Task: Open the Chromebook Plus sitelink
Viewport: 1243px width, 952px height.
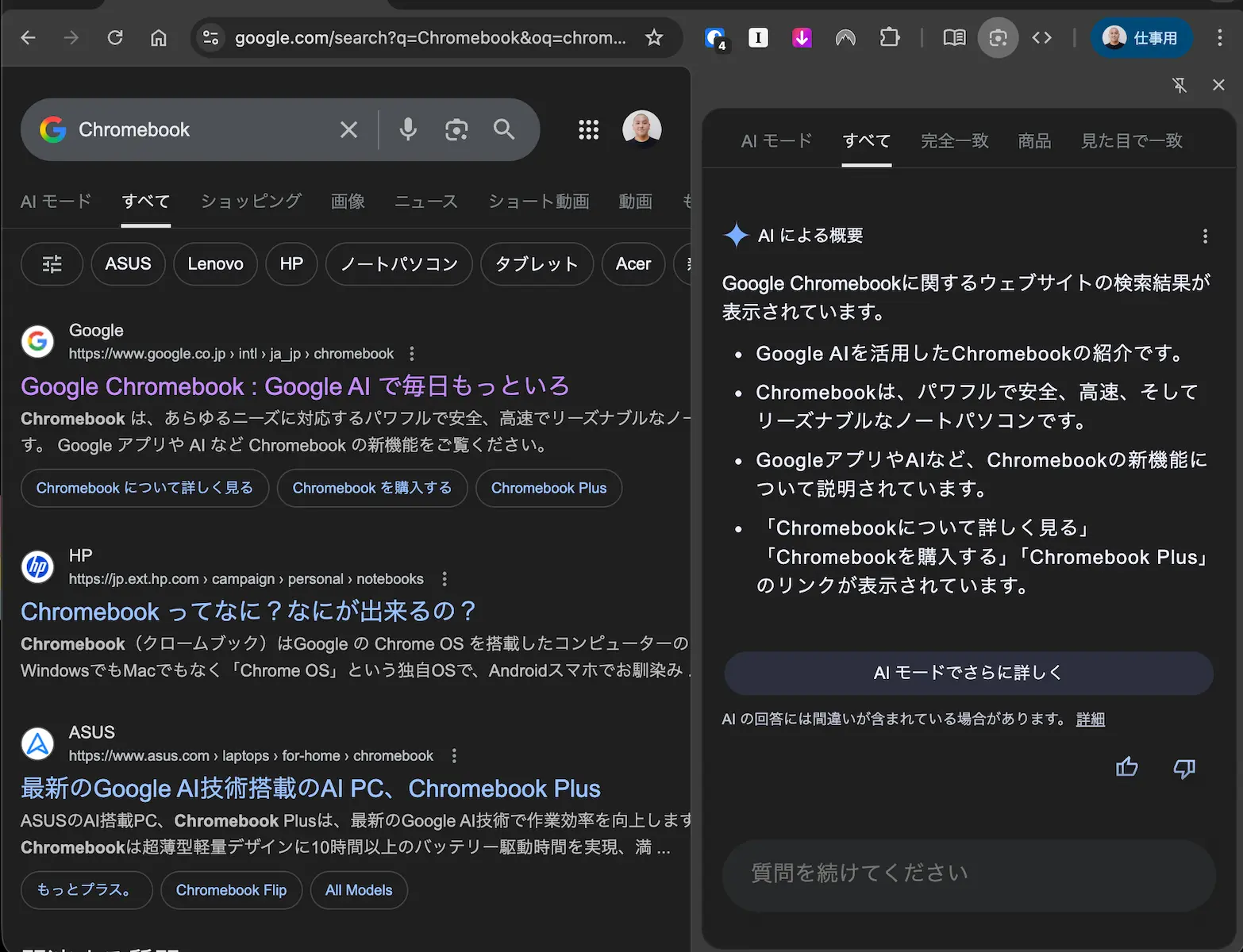Action: click(x=548, y=488)
